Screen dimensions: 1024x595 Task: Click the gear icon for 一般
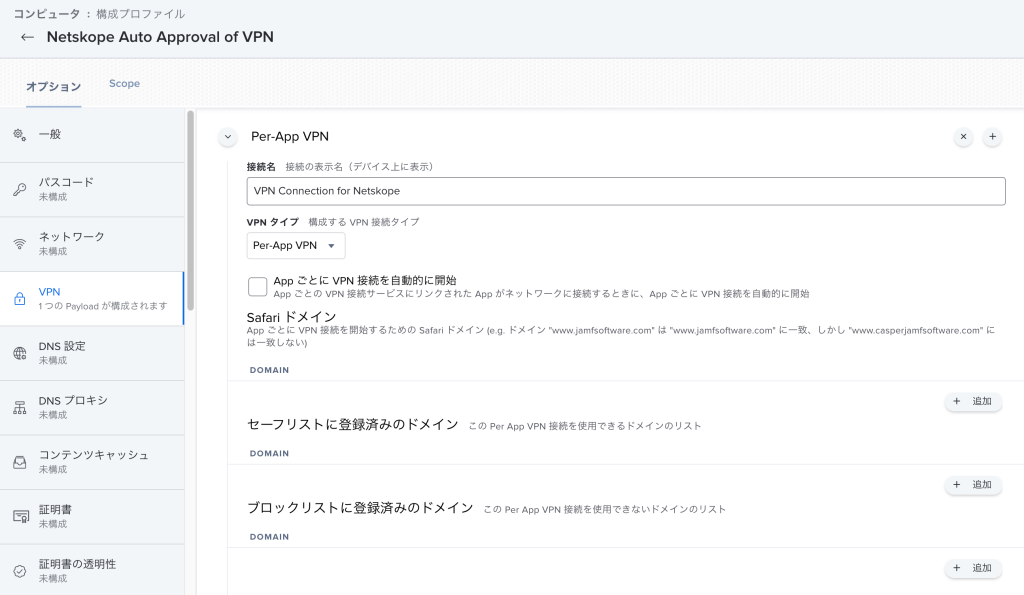pos(20,135)
